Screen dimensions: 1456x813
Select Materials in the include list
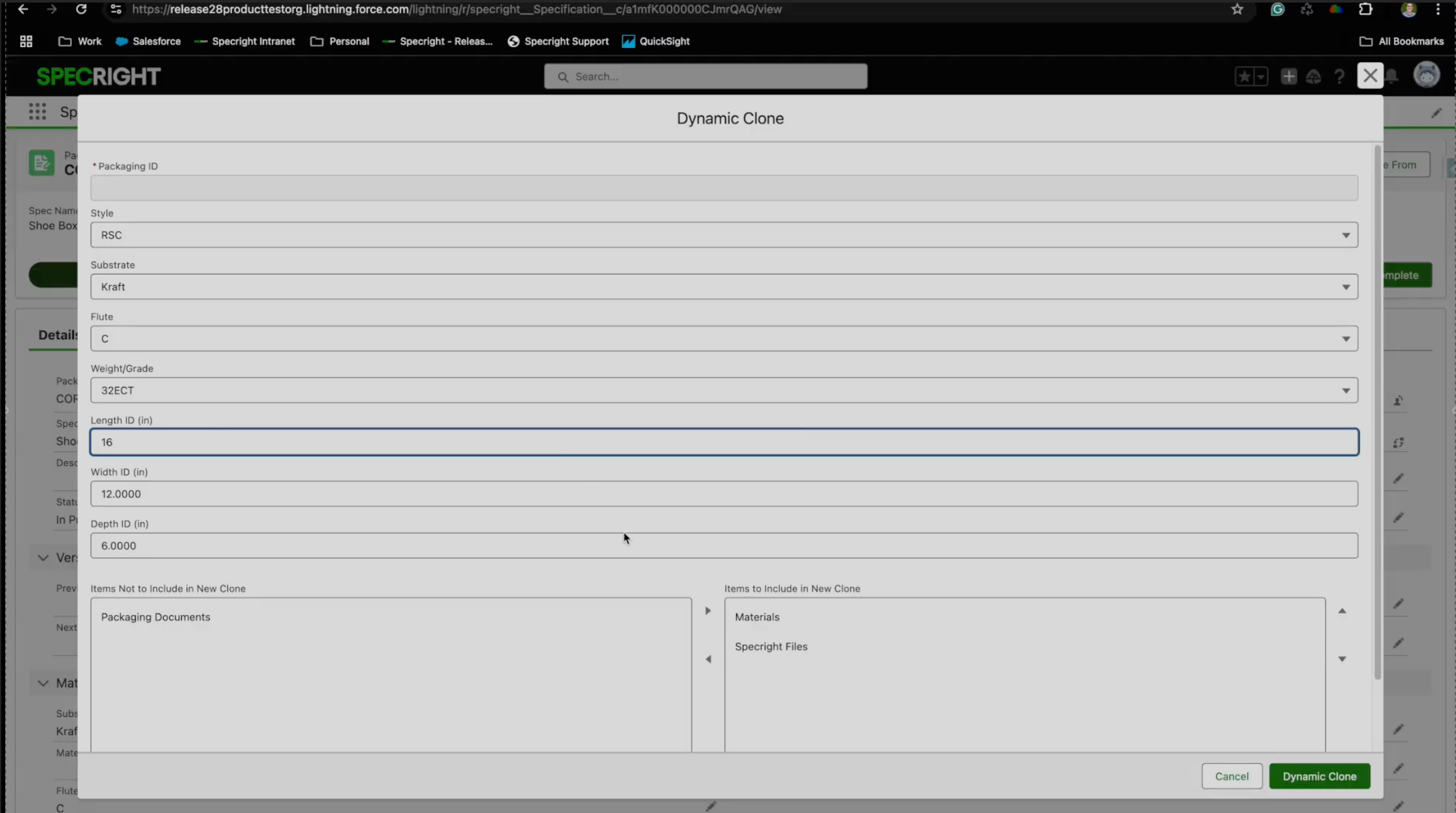757,617
